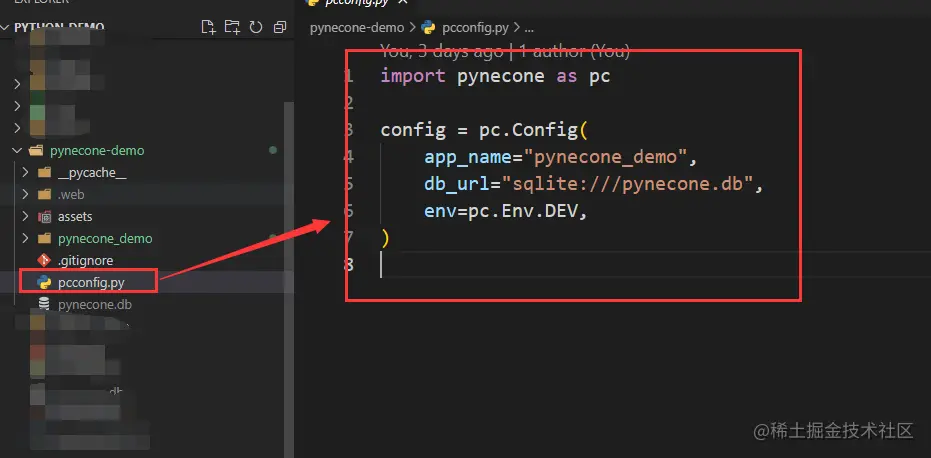Click the config = pc.Config( line
Screen dimensions: 931x458
point(484,130)
